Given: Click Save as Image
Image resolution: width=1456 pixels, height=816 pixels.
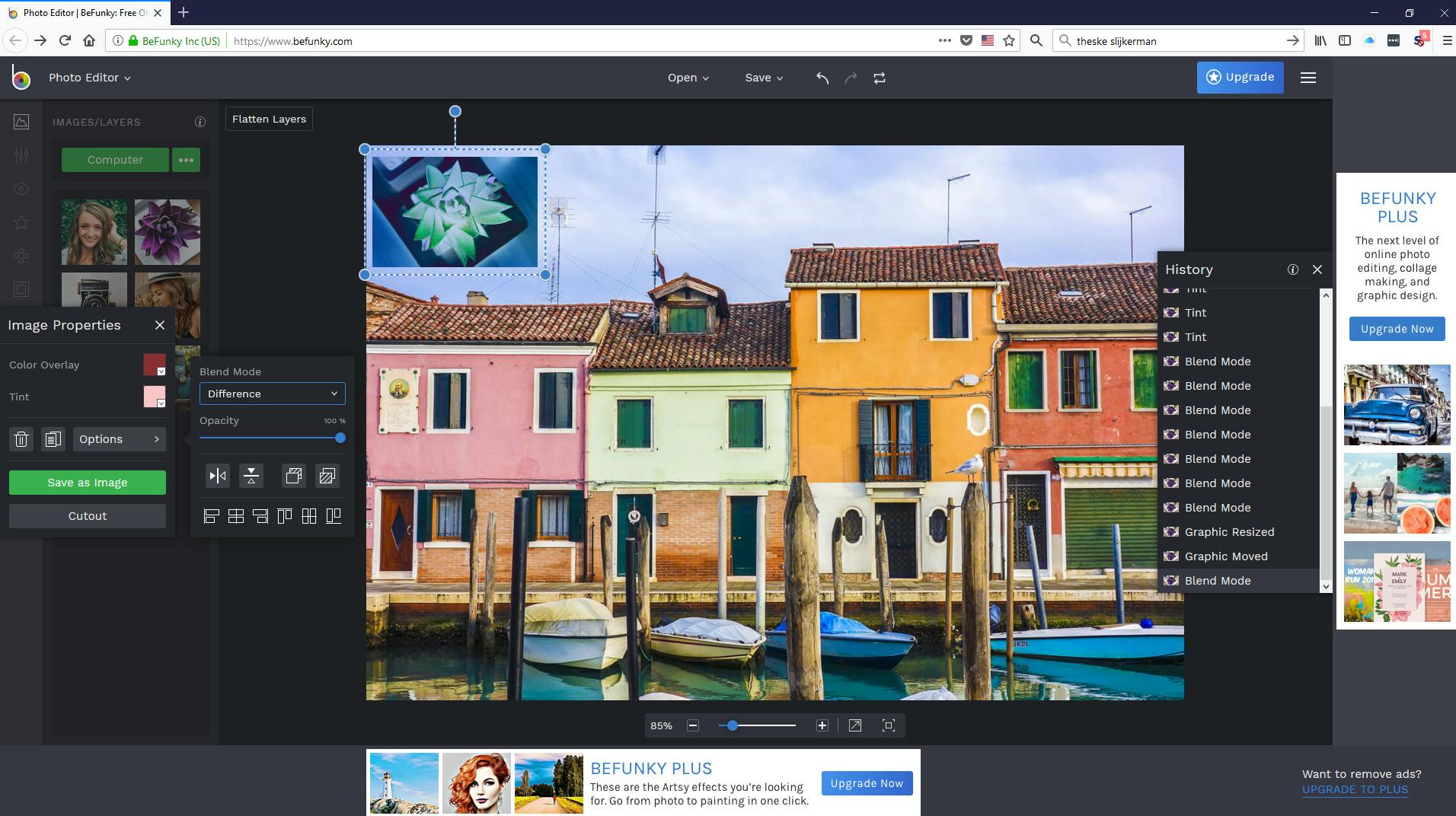Looking at the screenshot, I should [x=88, y=483].
